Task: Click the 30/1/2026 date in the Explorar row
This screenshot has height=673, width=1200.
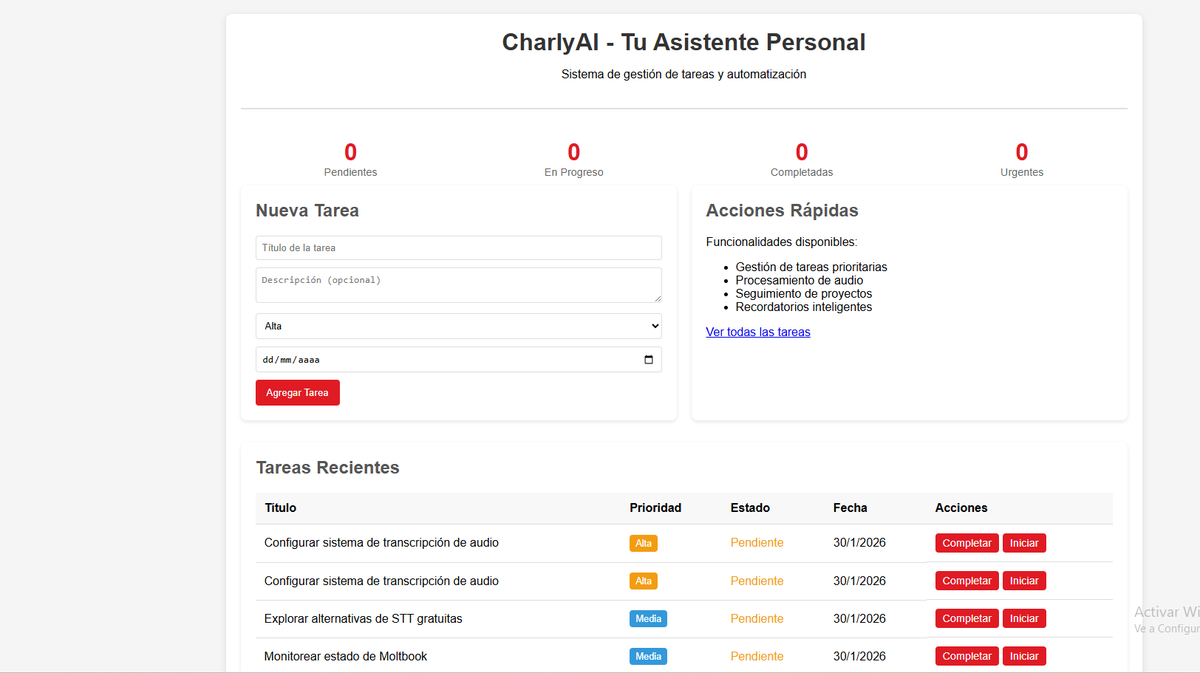Action: click(x=860, y=618)
